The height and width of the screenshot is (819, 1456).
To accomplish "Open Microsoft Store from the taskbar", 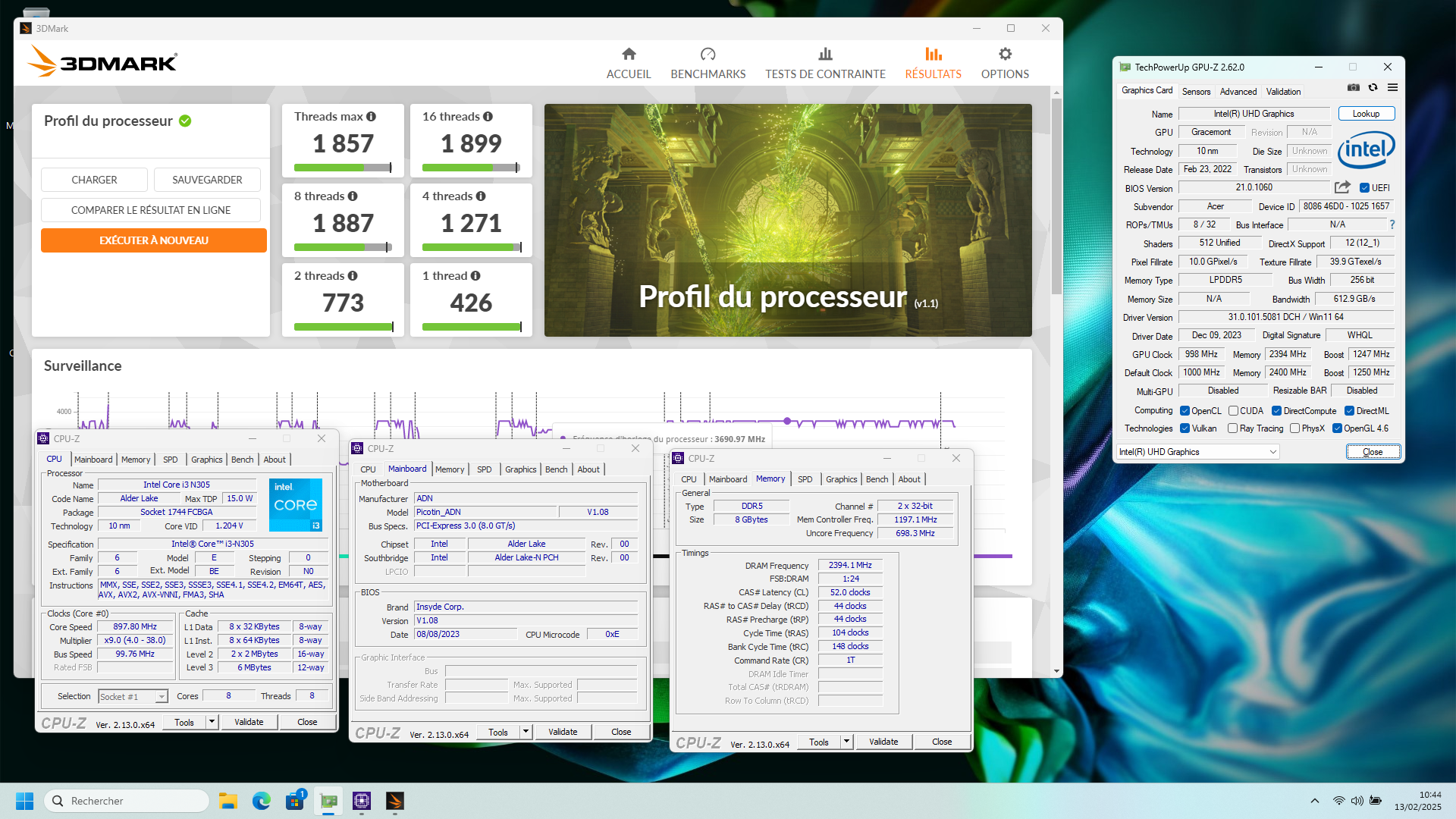I will click(295, 801).
